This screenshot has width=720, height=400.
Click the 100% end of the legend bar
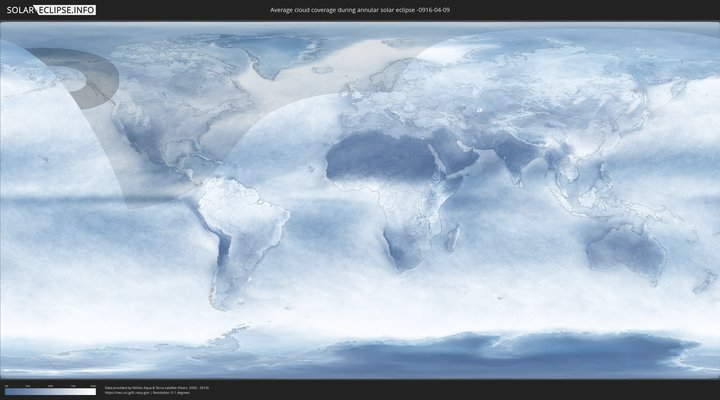coord(94,392)
